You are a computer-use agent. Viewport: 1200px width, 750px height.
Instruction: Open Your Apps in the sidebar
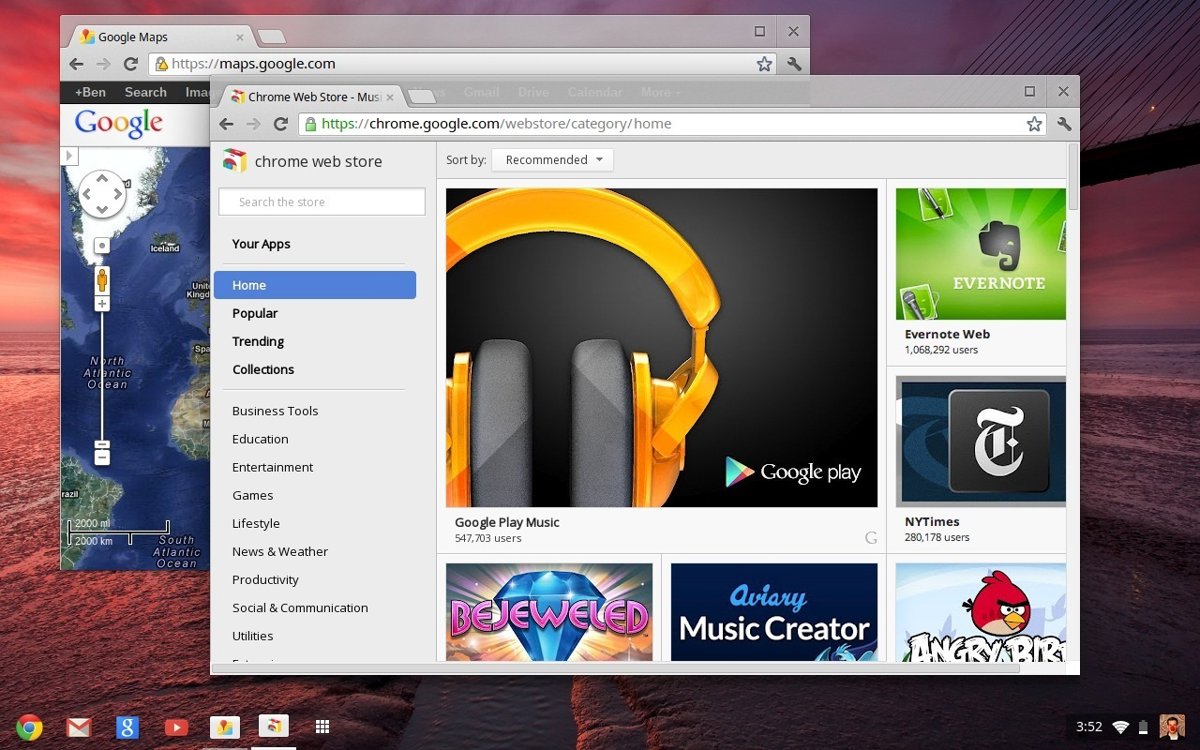point(261,244)
